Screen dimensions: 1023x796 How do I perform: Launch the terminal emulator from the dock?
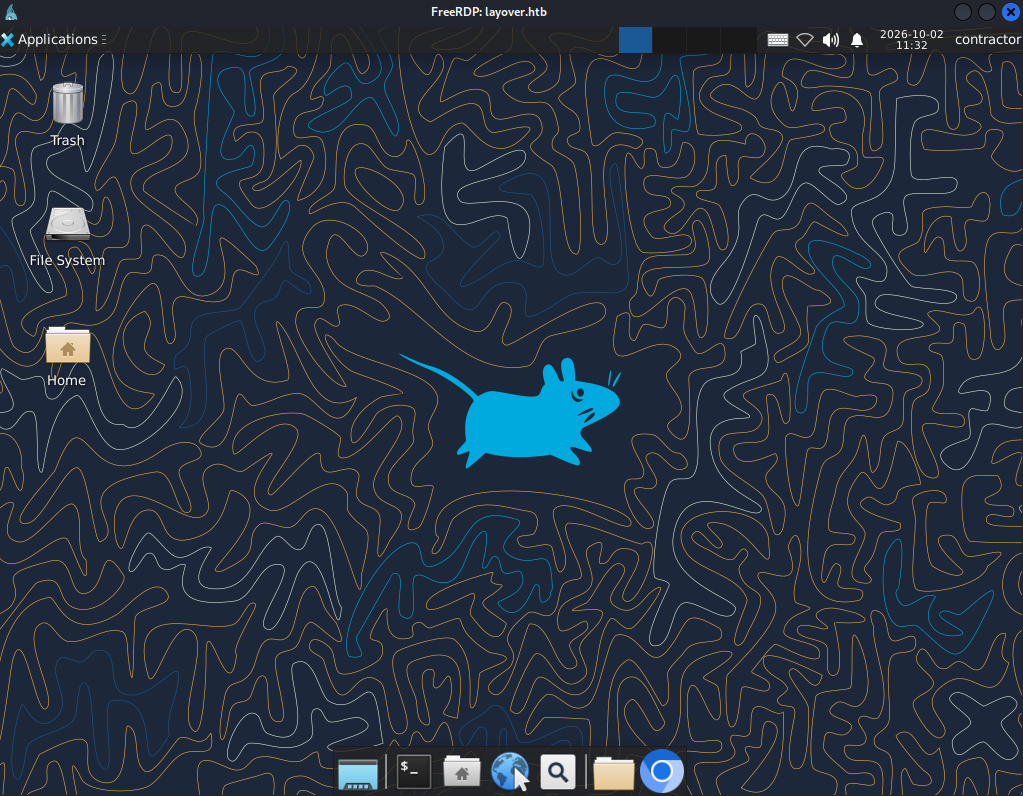point(414,772)
